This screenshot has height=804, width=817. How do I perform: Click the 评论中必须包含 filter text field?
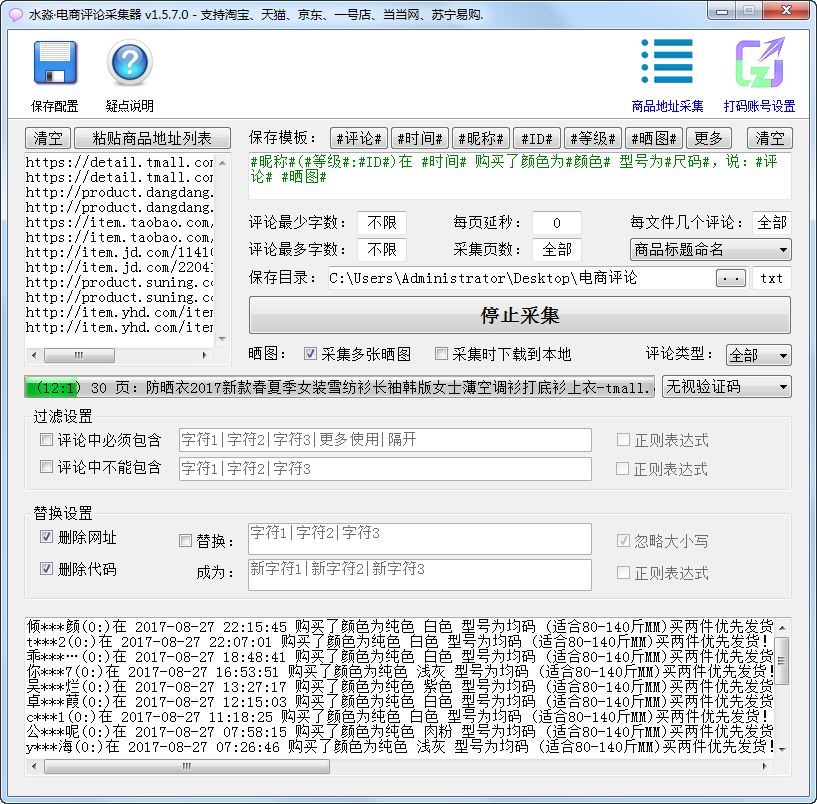pos(385,440)
